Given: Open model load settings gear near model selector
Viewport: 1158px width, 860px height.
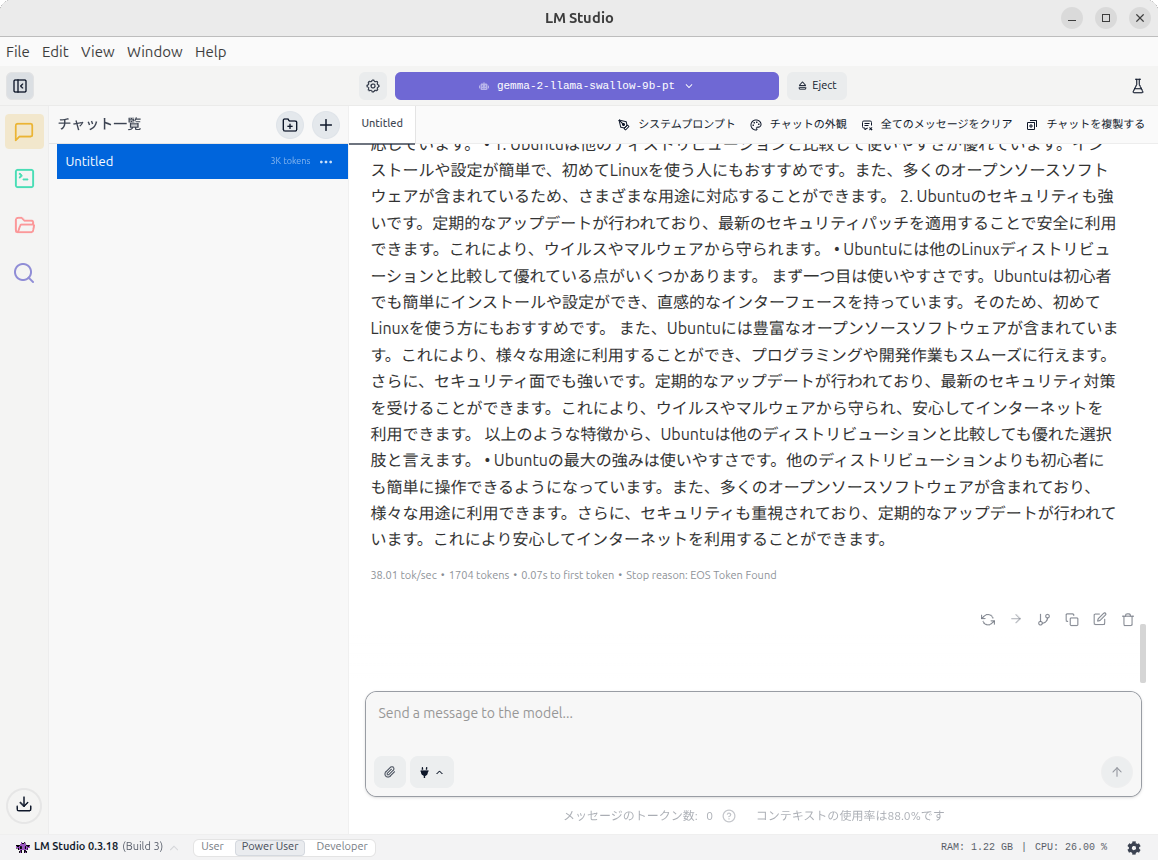Looking at the screenshot, I should (x=373, y=86).
